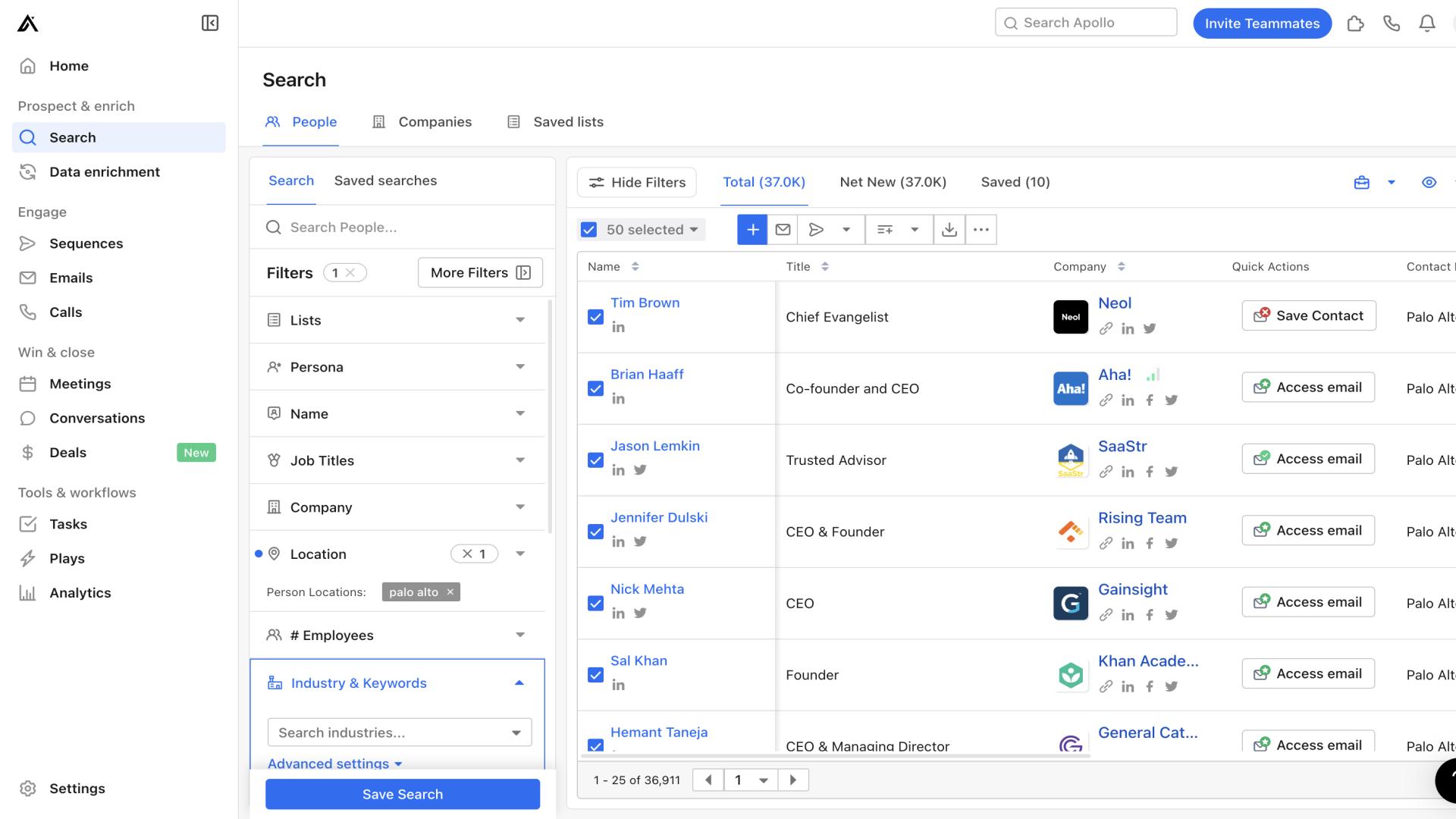This screenshot has width=1456, height=819.
Task: Click the Save Search button
Action: pos(403,795)
